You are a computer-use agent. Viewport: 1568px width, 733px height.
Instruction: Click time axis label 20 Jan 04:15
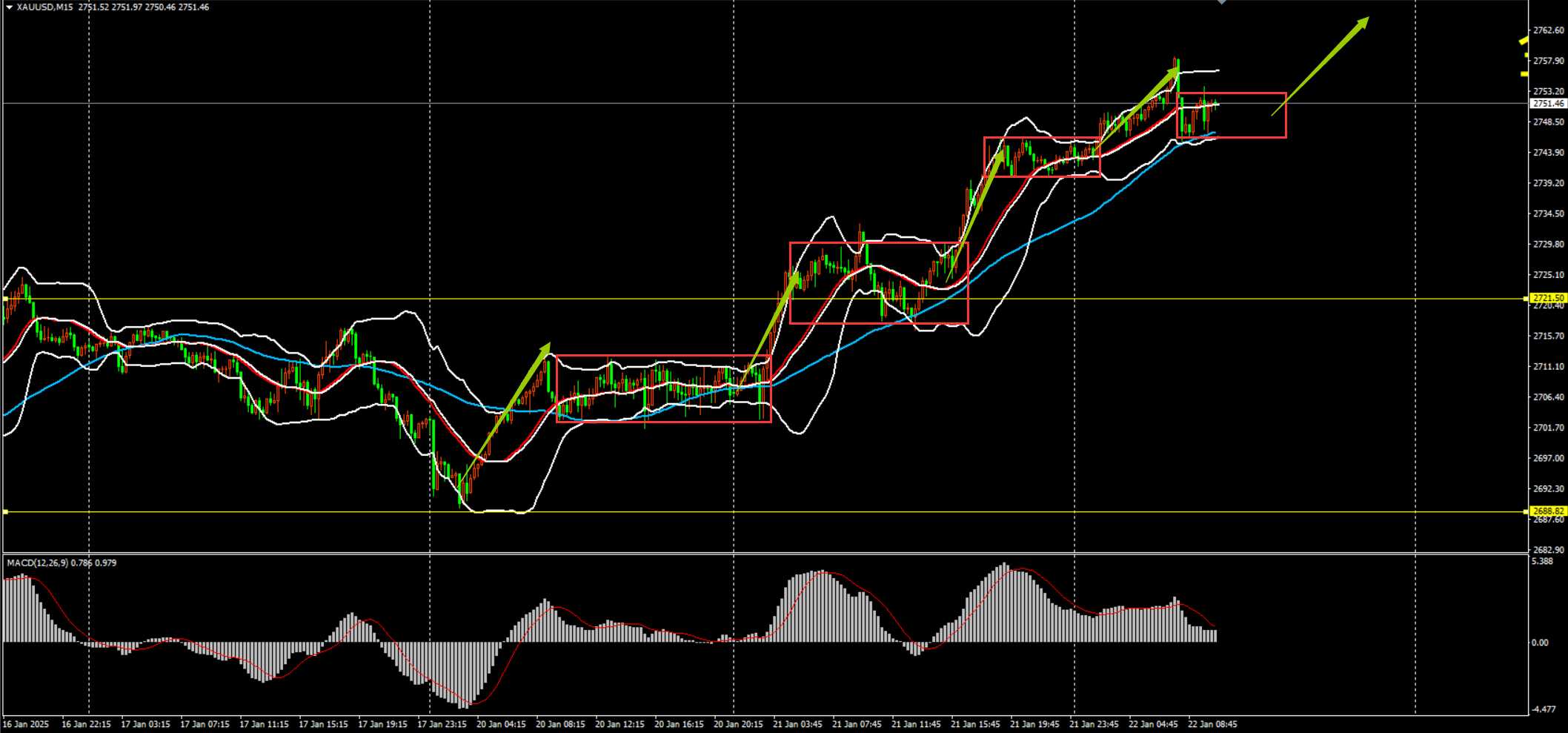pyautogui.click(x=501, y=724)
